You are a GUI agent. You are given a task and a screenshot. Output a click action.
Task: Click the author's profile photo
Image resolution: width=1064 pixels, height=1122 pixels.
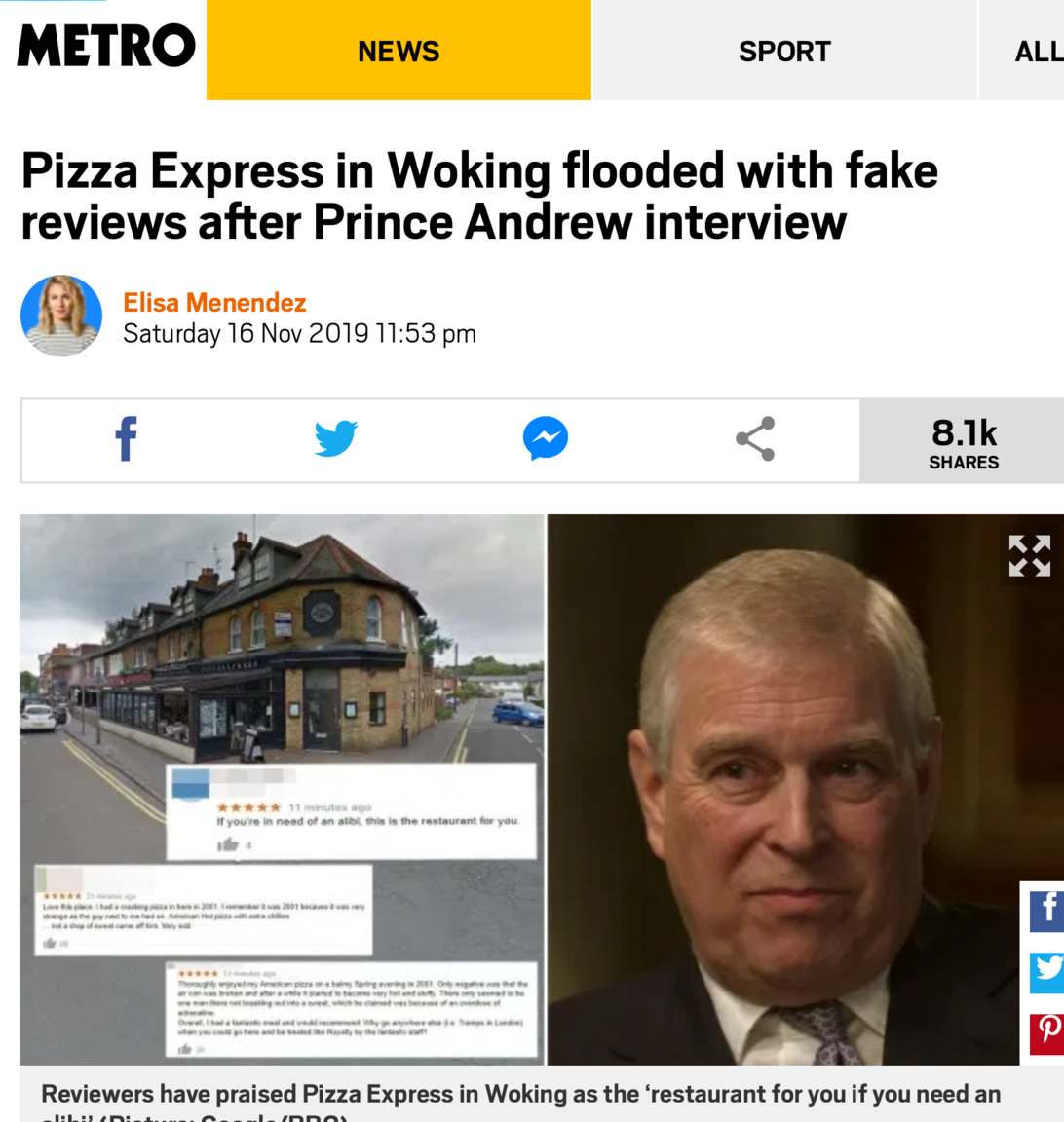61,316
